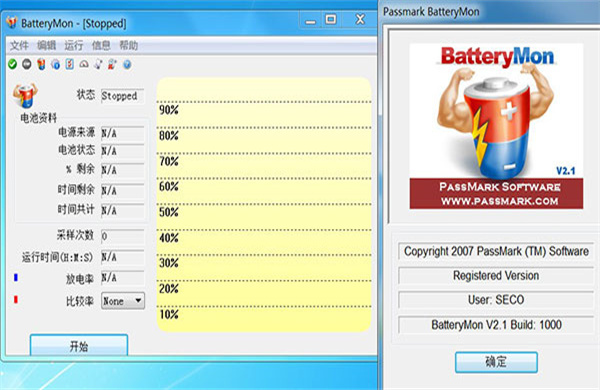Open the 编辑 menu
The height and width of the screenshot is (390, 600).
(46, 46)
